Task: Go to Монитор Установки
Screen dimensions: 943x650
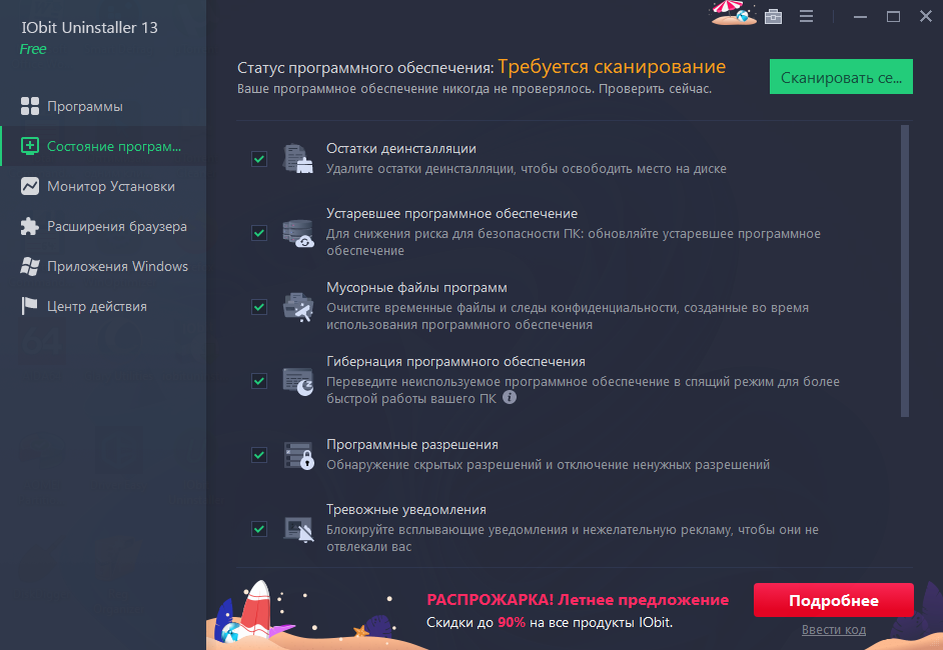Action: click(103, 186)
